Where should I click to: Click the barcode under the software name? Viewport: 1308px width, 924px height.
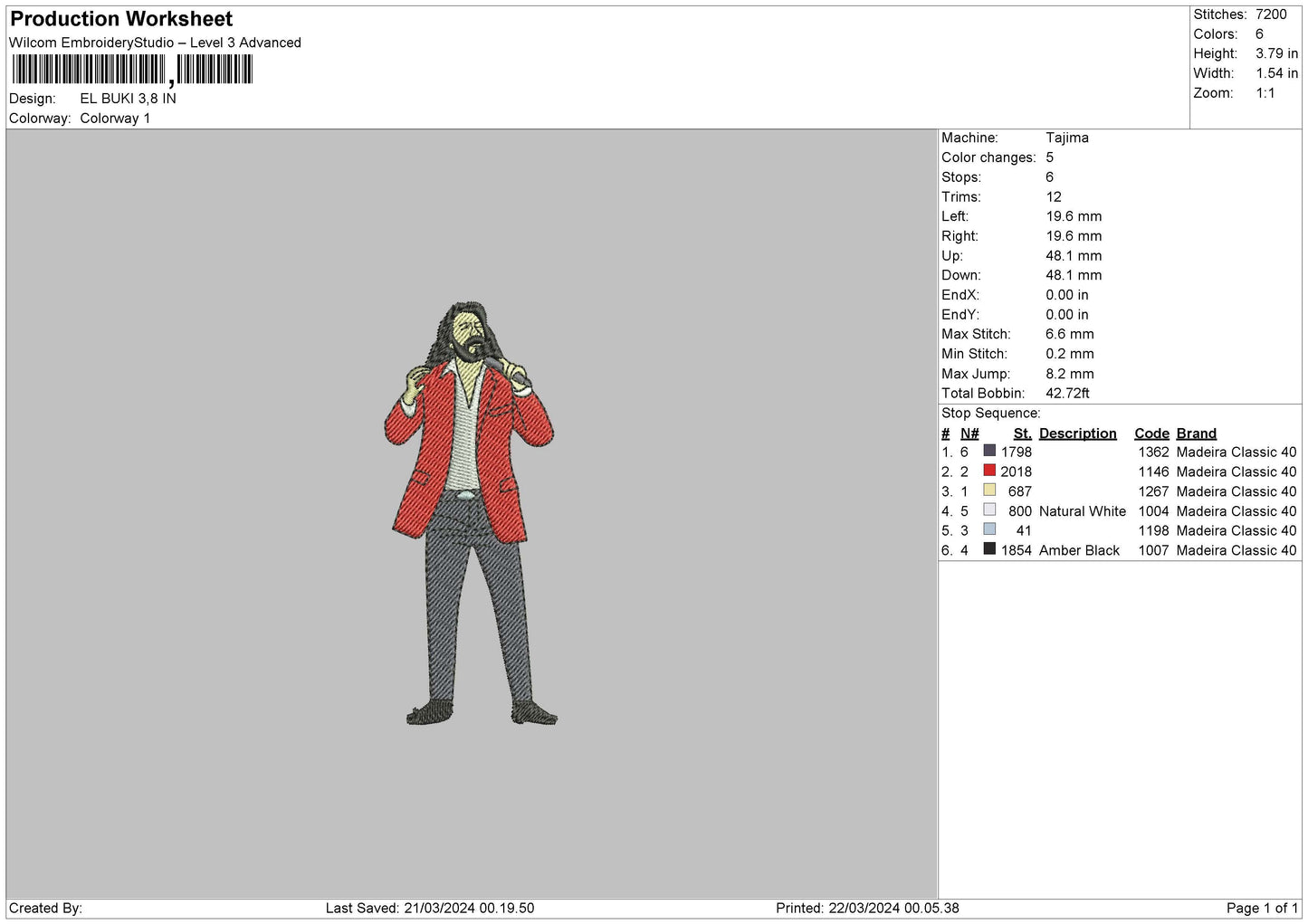[x=132, y=70]
